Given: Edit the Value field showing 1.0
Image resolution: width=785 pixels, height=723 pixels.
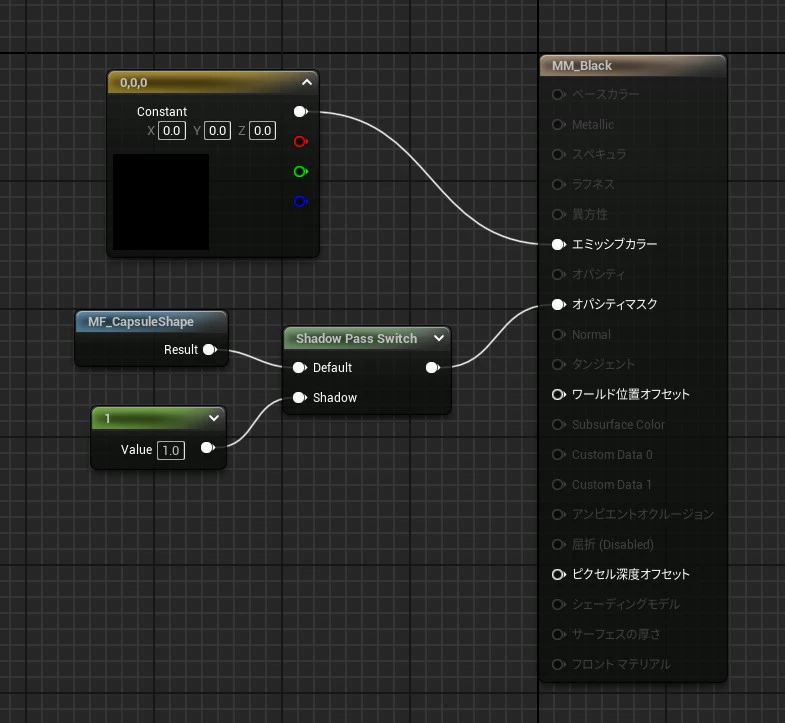Looking at the screenshot, I should [x=171, y=450].
